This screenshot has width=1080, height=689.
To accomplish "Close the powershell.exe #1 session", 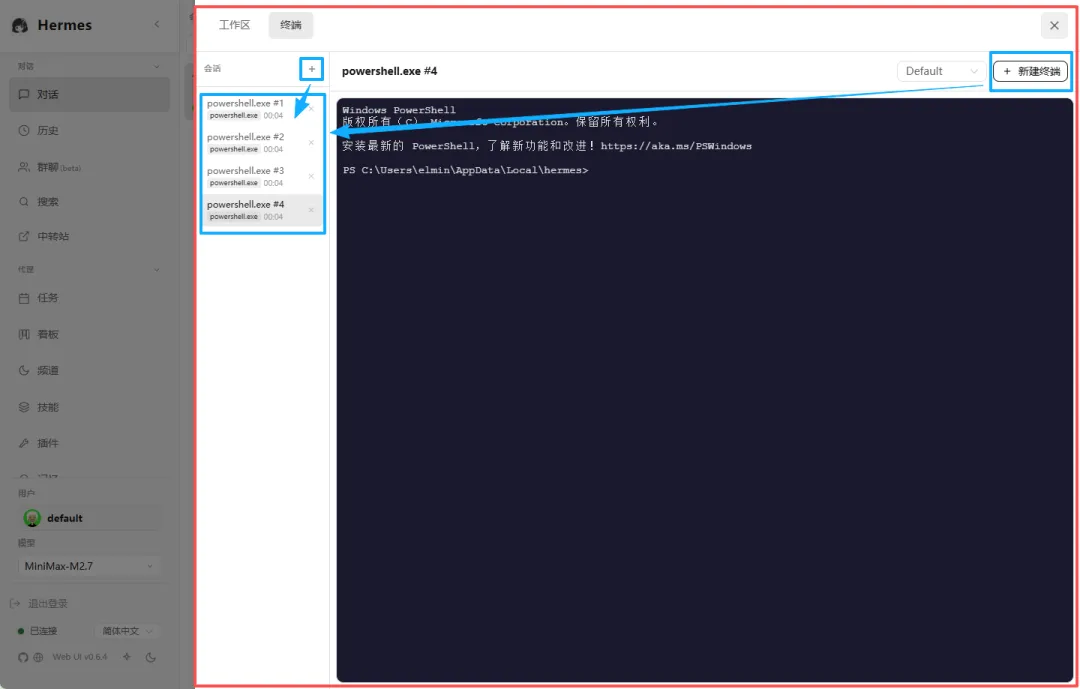I will point(311,109).
